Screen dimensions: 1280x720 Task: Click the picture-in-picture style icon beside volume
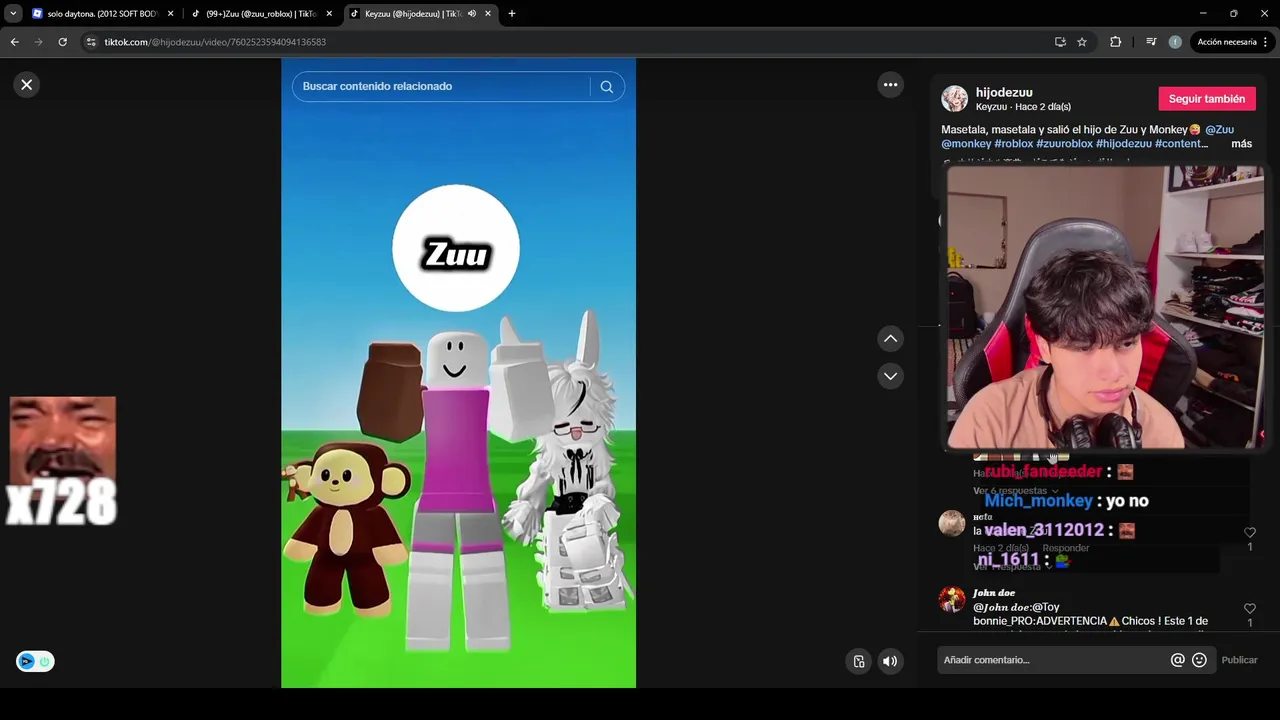[859, 661]
